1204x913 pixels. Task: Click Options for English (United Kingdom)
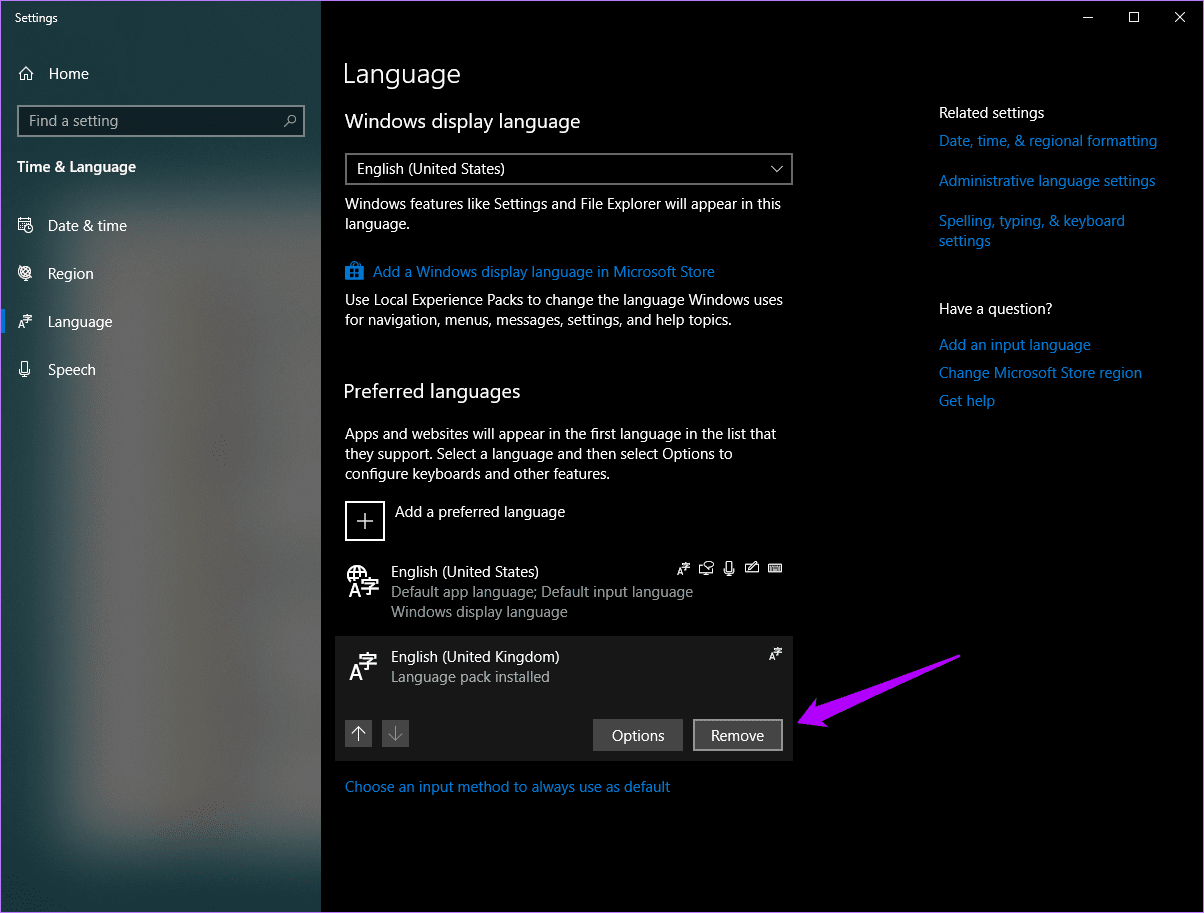pyautogui.click(x=638, y=735)
